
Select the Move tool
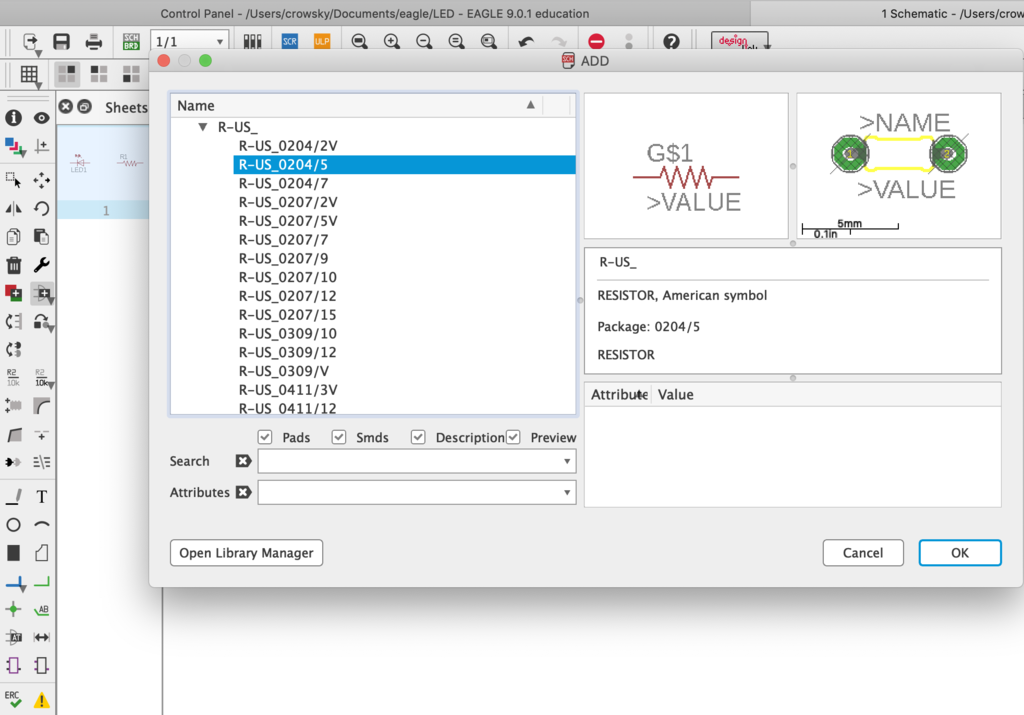click(41, 180)
